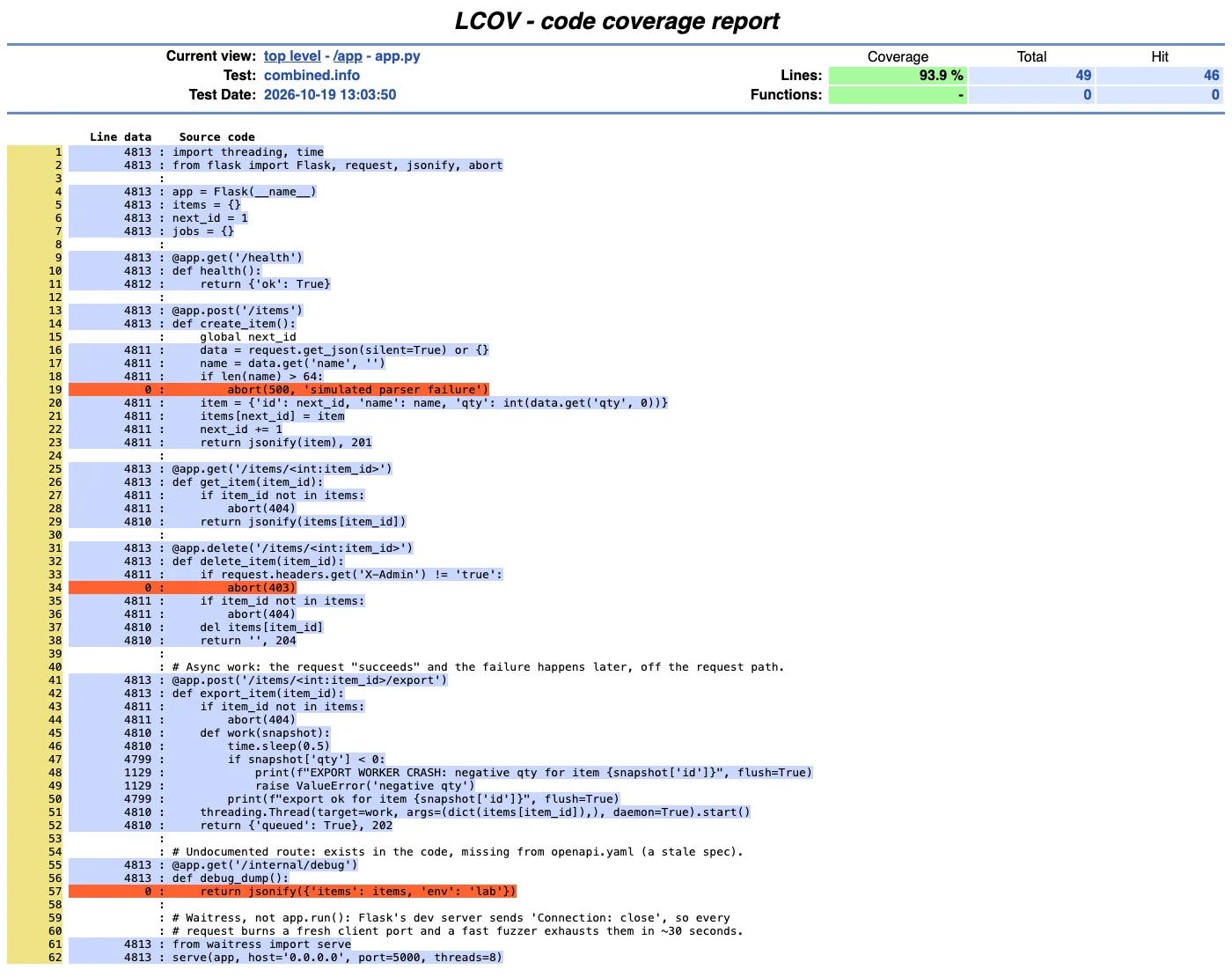Click line number 19 in the gutter

click(x=55, y=390)
